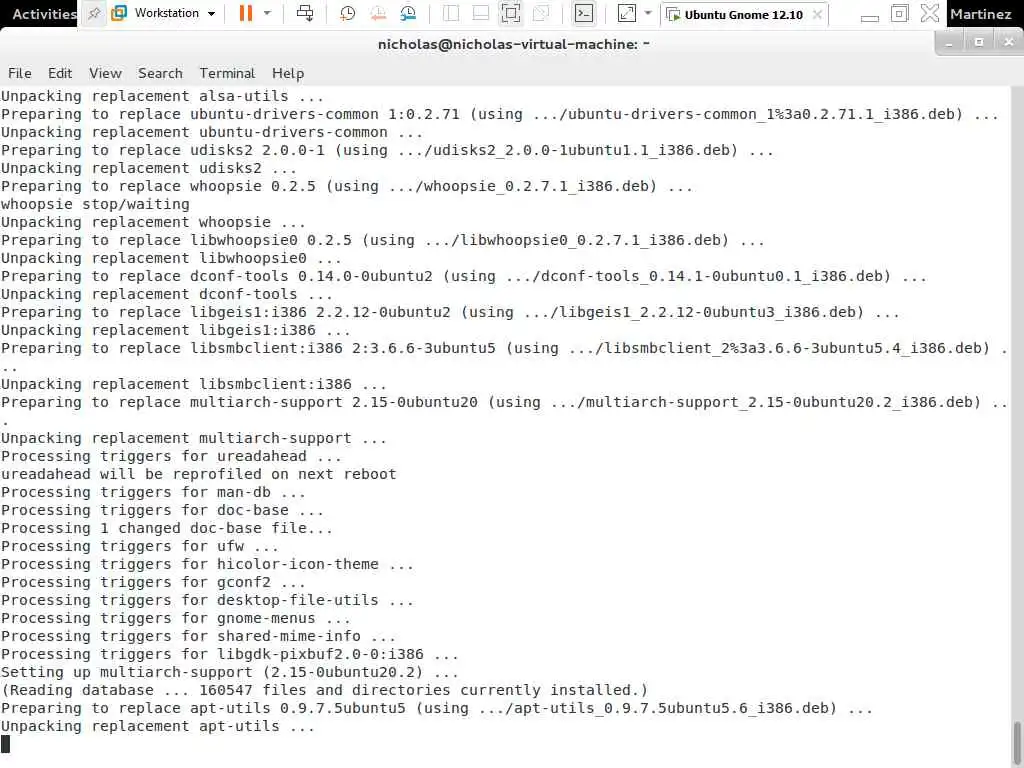
Task: Click line 'Unpacking replacement apt-utils ...'
Action: (x=157, y=726)
